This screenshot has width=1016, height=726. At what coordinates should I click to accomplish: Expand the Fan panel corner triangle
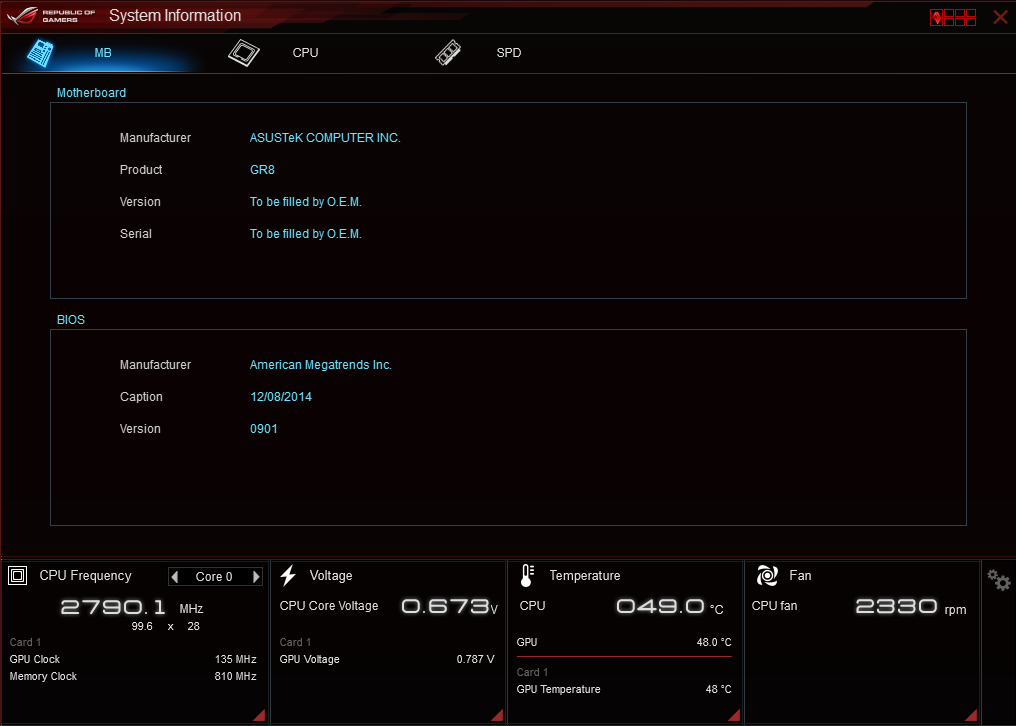971,715
